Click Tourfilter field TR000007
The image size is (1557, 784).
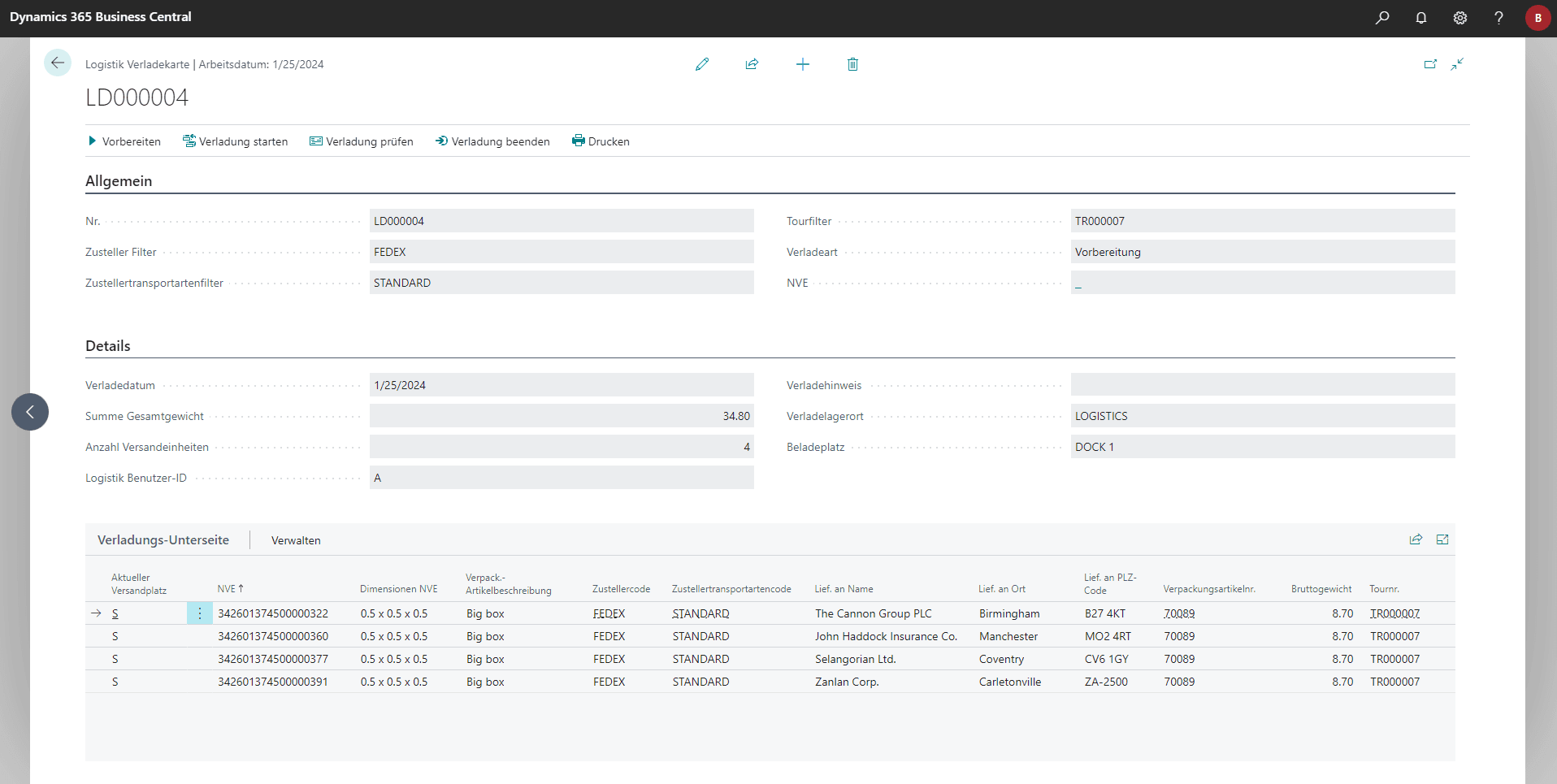click(1263, 221)
